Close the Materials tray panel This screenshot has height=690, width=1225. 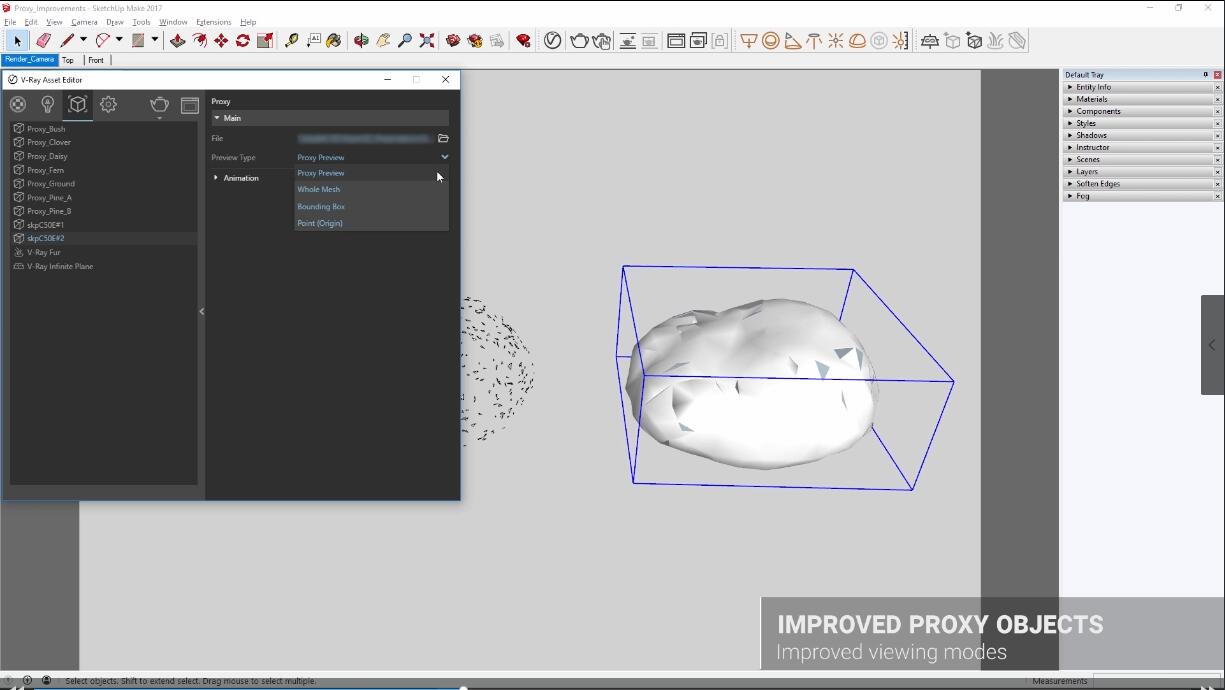(1217, 99)
